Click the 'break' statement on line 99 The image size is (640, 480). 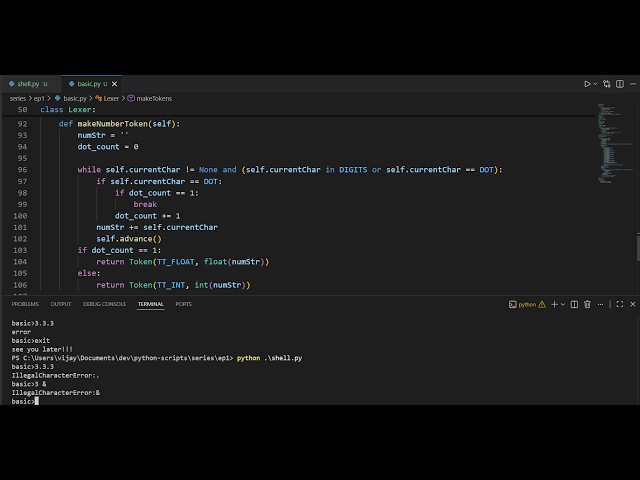click(145, 204)
